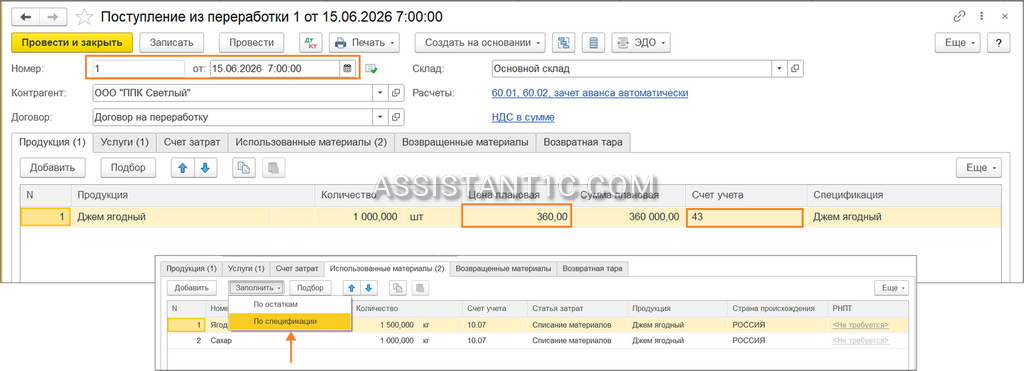
Task: Move material row down in lower panel
Action: 370,287
